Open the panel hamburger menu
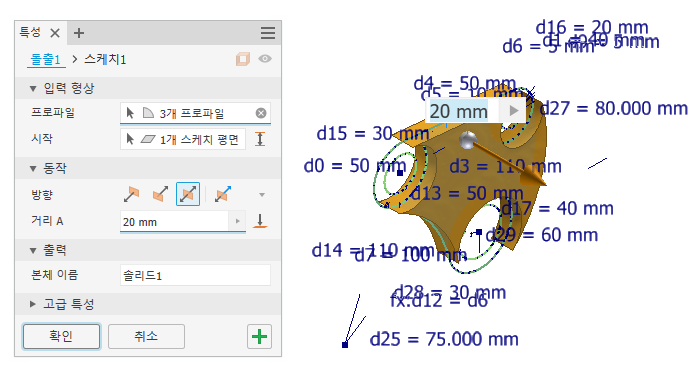Screen dimensions: 695x367 [x=268, y=33]
